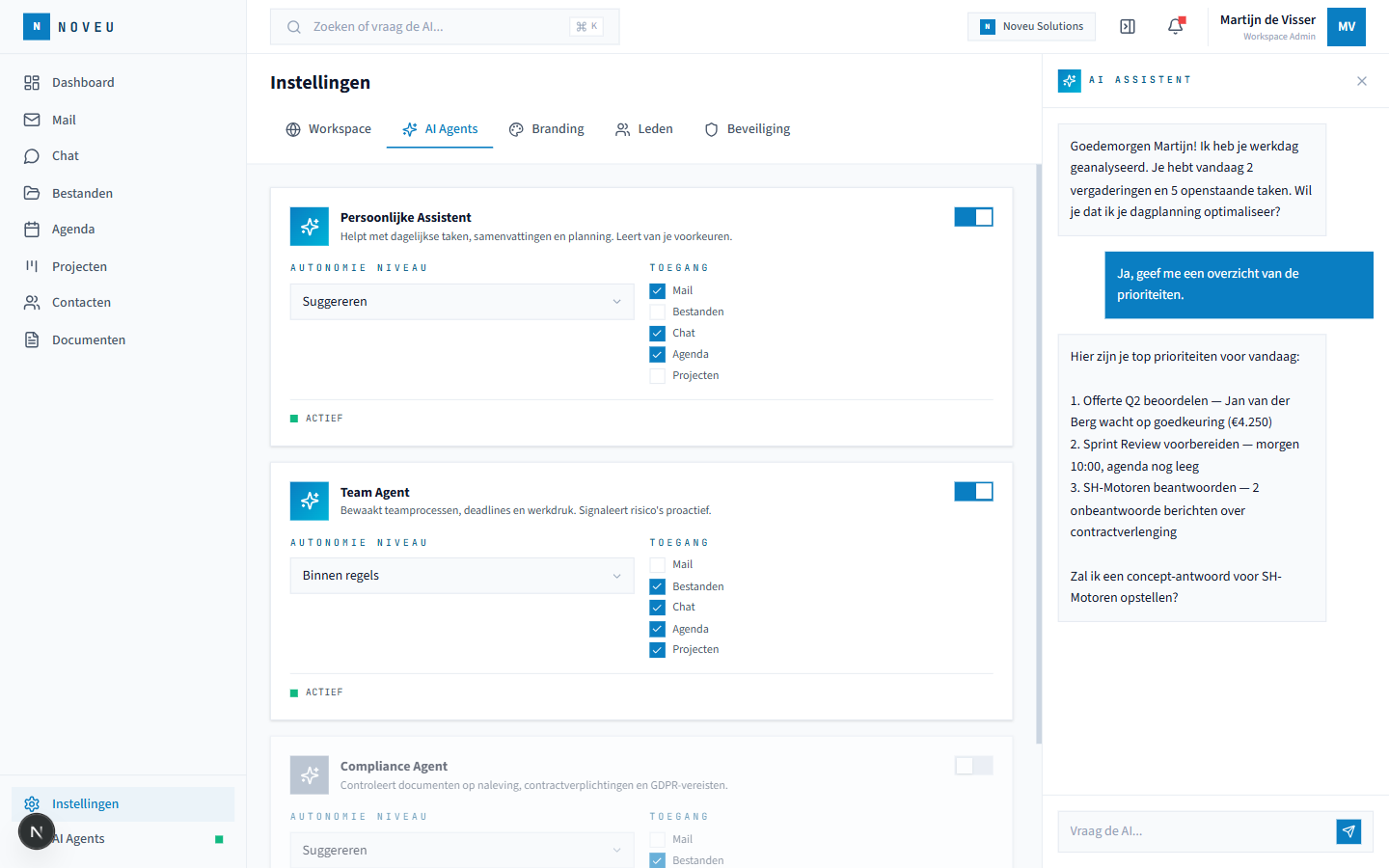Click the notification bell icon
Image resolution: width=1389 pixels, height=868 pixels.
[x=1175, y=27]
